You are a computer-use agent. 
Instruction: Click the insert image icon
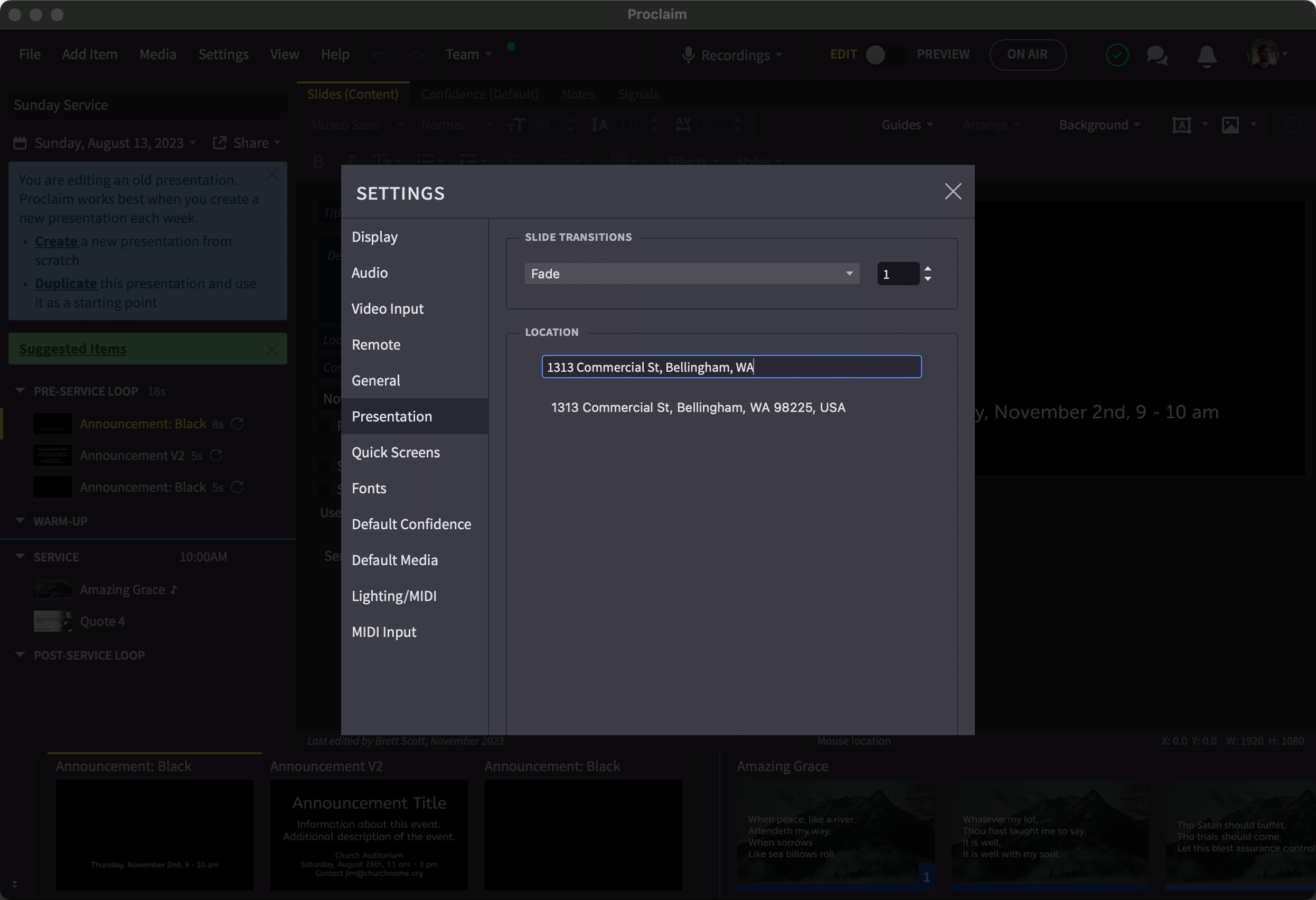pyautogui.click(x=1230, y=125)
